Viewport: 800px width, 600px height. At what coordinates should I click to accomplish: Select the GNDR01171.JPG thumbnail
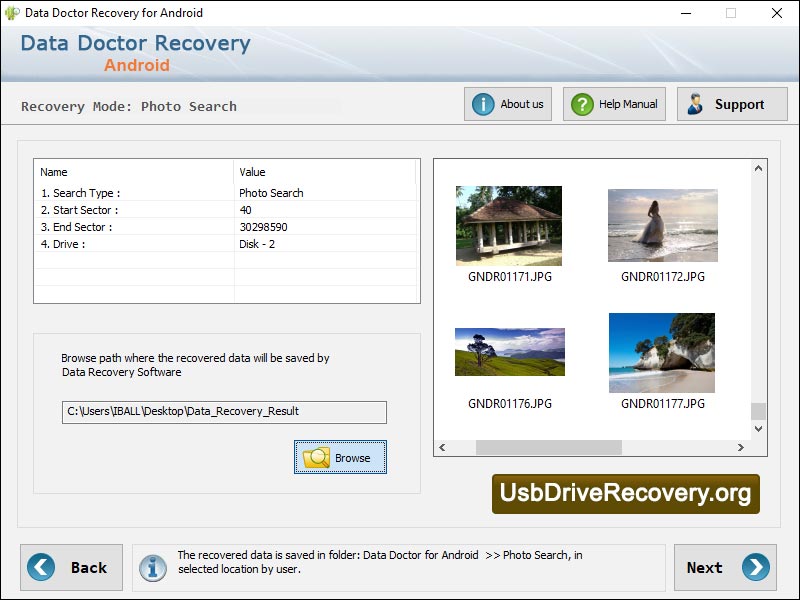[x=508, y=223]
